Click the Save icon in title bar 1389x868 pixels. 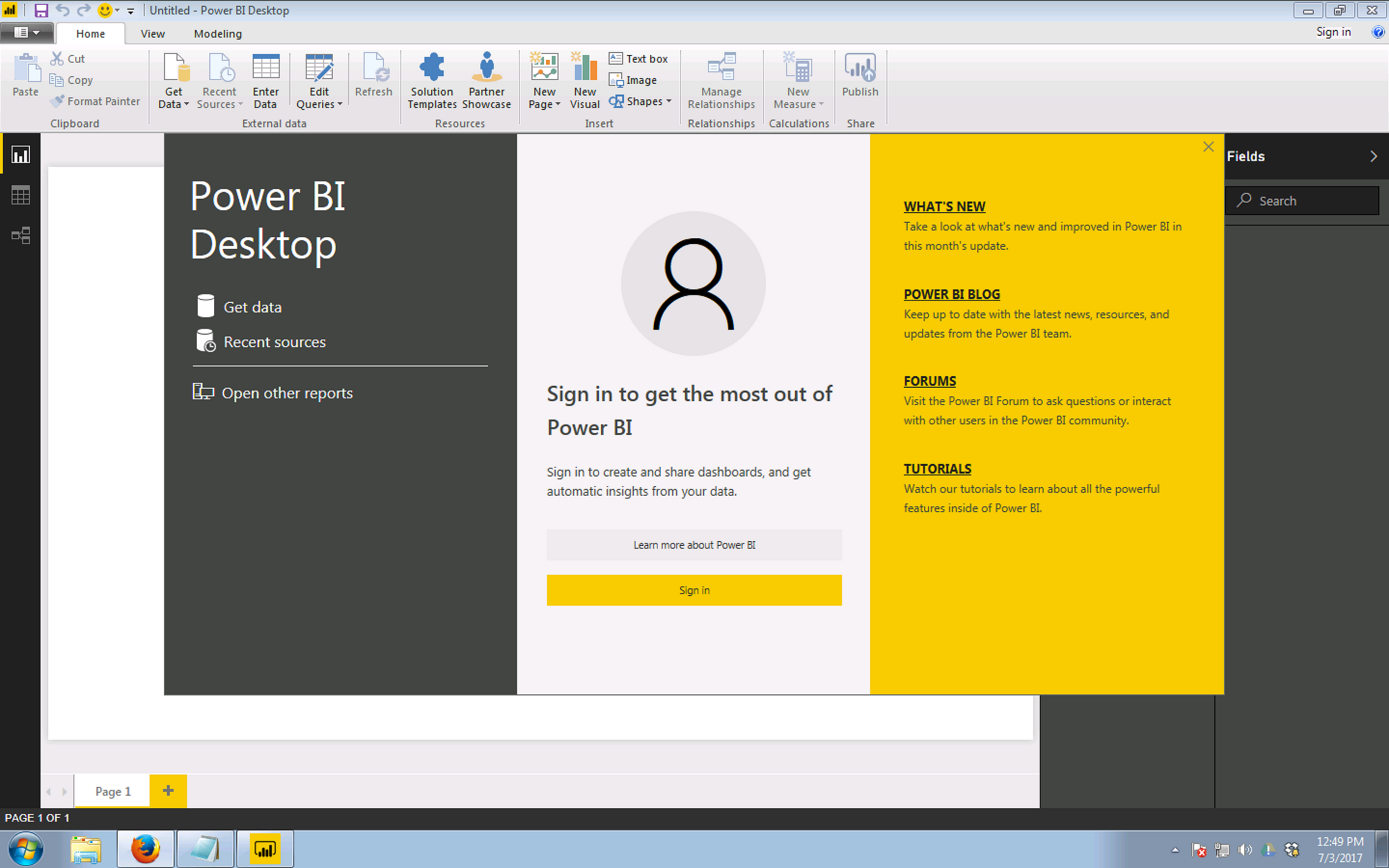coord(41,10)
